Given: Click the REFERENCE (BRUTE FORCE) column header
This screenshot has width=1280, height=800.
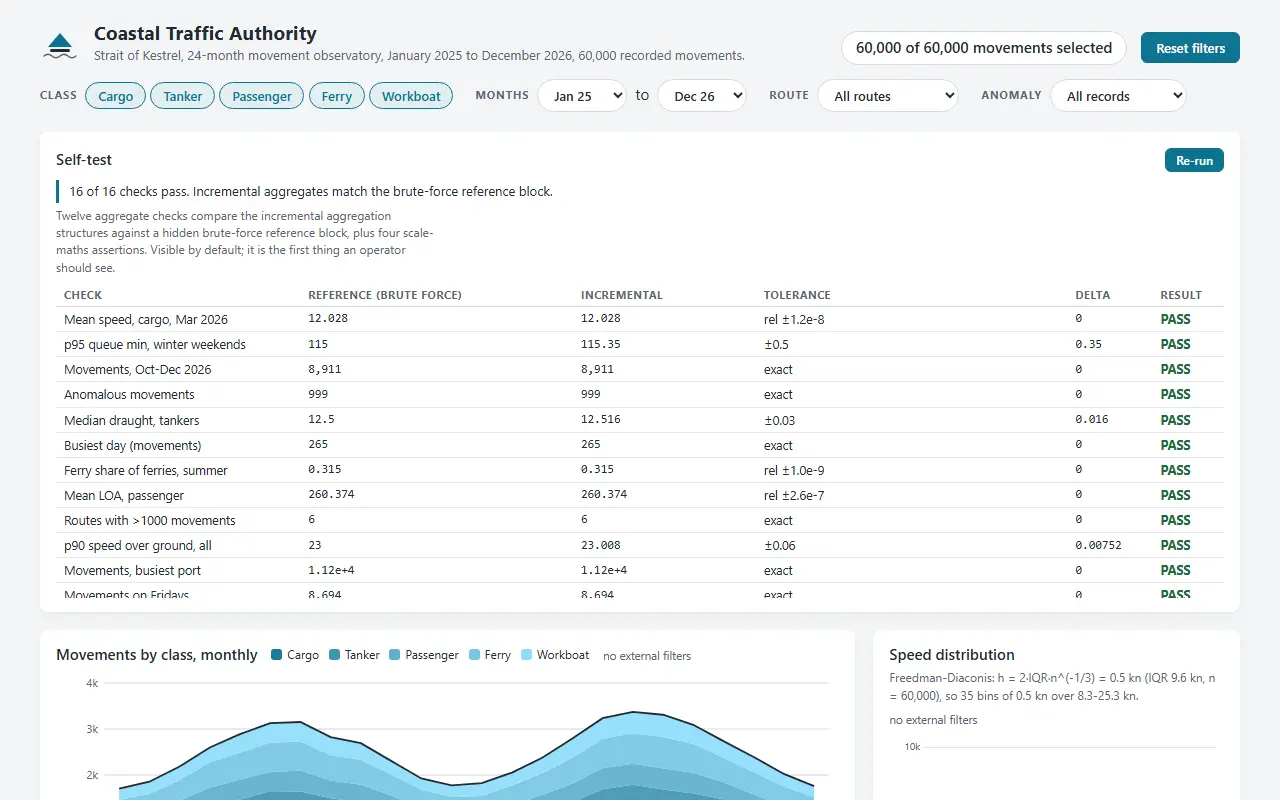Looking at the screenshot, I should (385, 295).
